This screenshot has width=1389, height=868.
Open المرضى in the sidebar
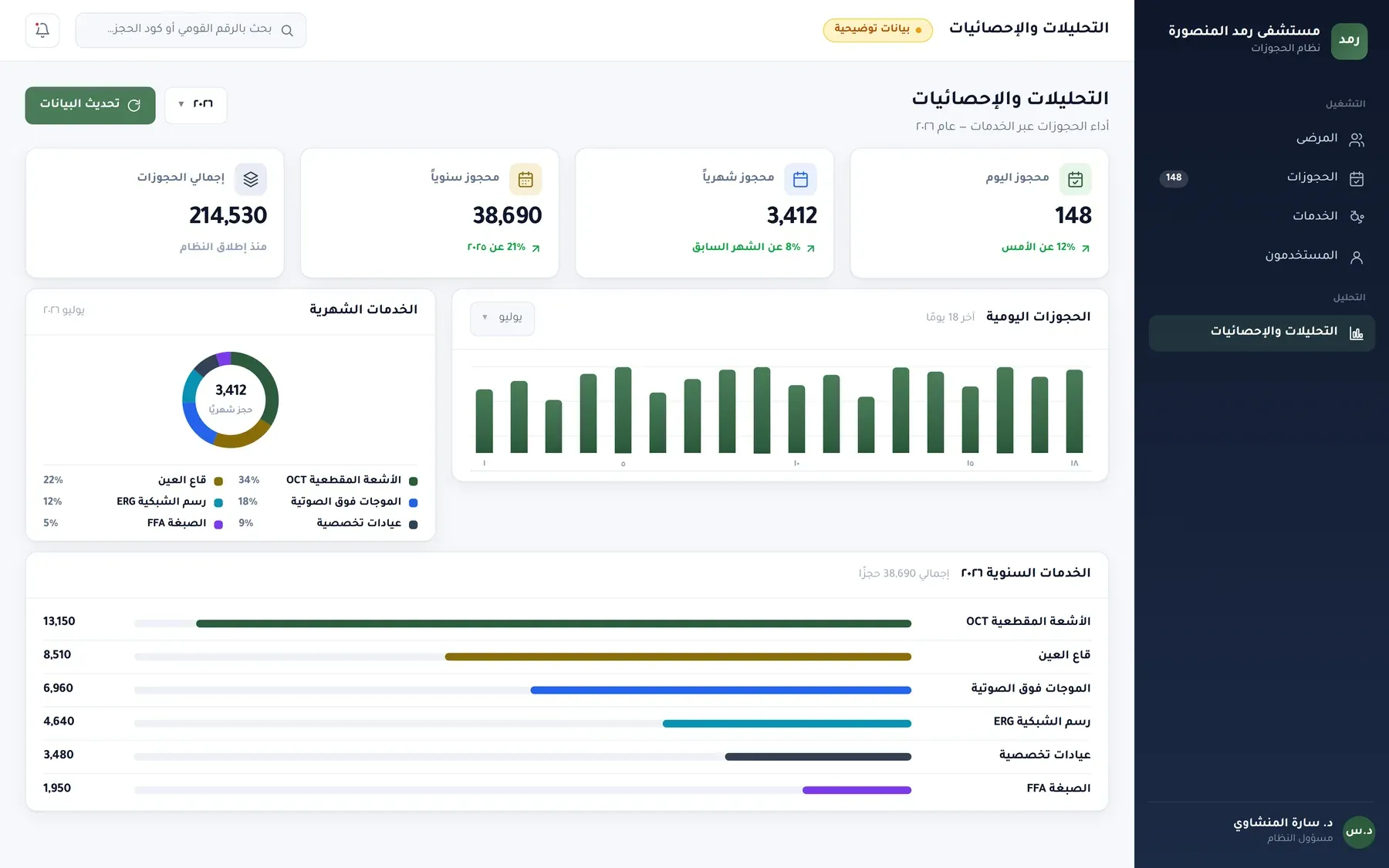coord(1262,139)
